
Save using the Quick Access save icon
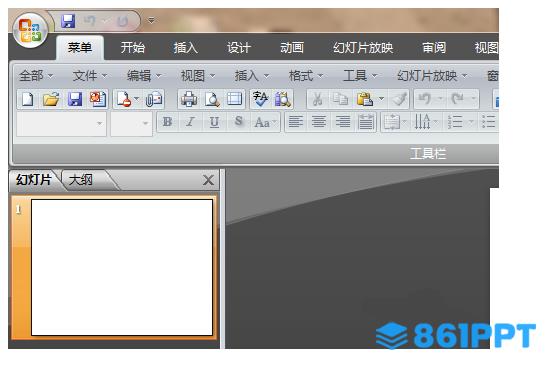pyautogui.click(x=68, y=21)
